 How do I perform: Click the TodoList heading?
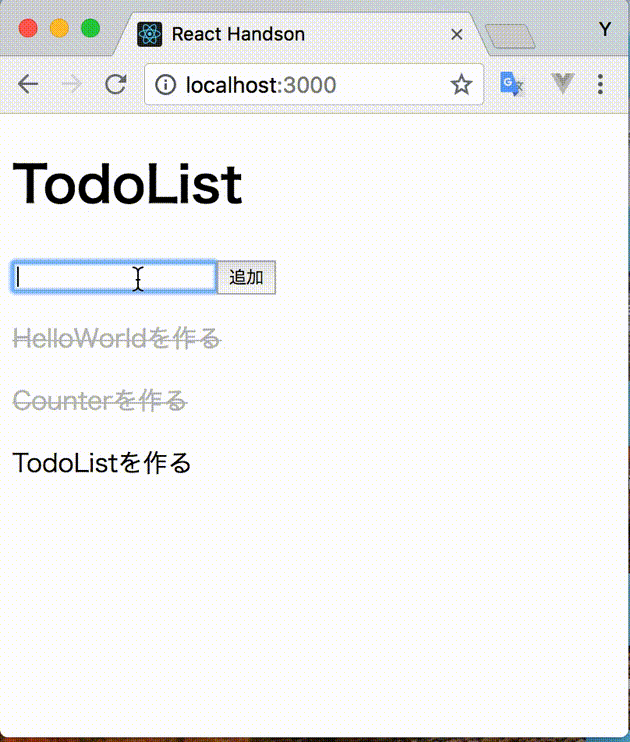127,184
